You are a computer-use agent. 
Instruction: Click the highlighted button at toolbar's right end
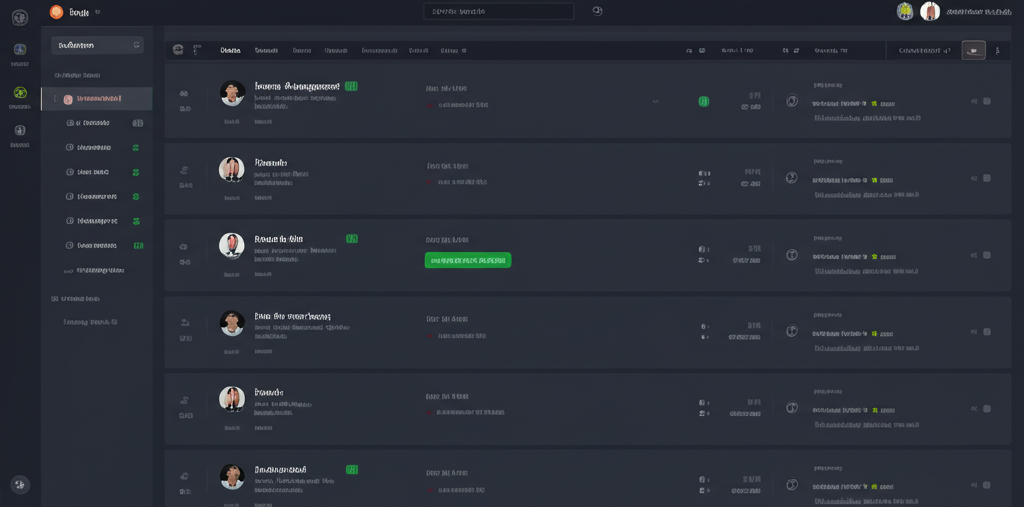click(973, 50)
